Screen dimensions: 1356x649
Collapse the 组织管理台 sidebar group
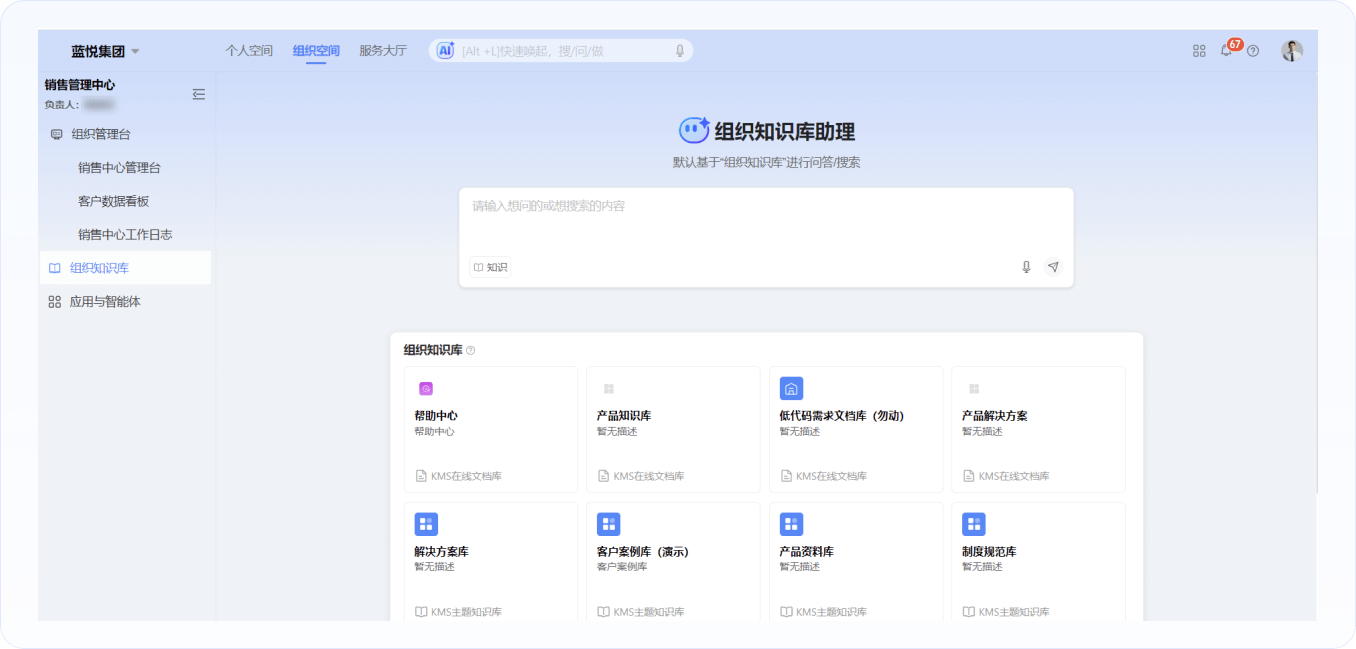101,134
